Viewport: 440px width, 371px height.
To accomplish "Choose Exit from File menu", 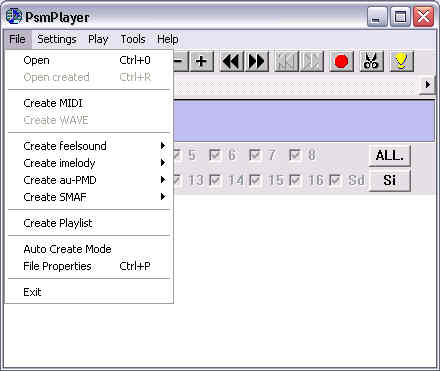I will (x=89, y=292).
